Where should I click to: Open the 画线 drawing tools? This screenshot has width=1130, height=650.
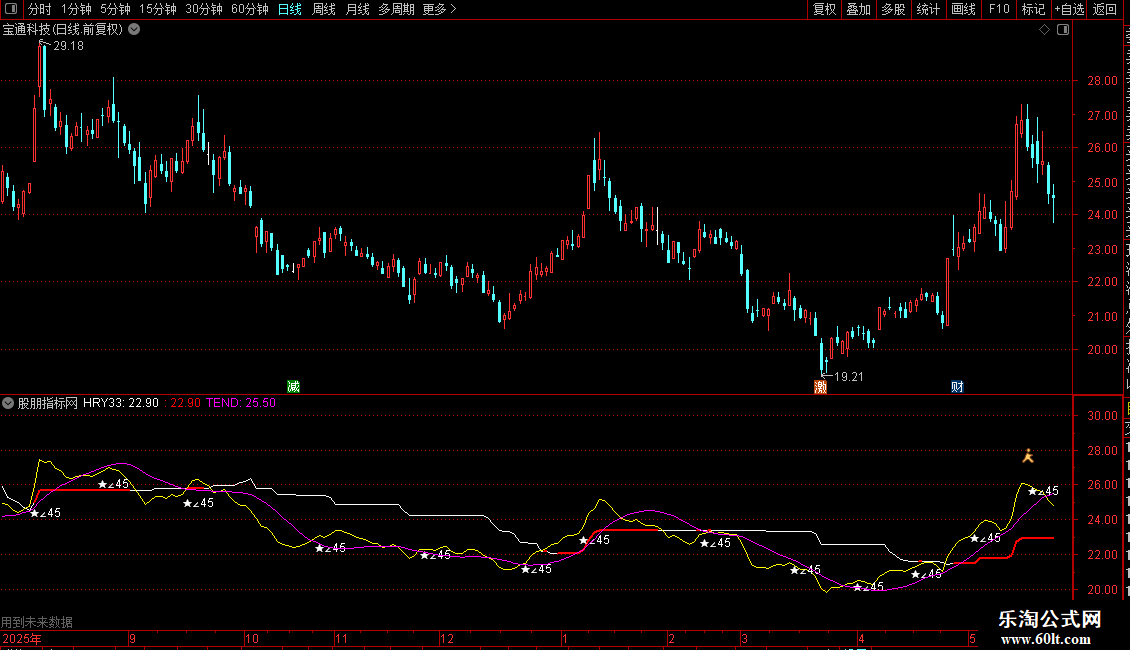(x=964, y=9)
